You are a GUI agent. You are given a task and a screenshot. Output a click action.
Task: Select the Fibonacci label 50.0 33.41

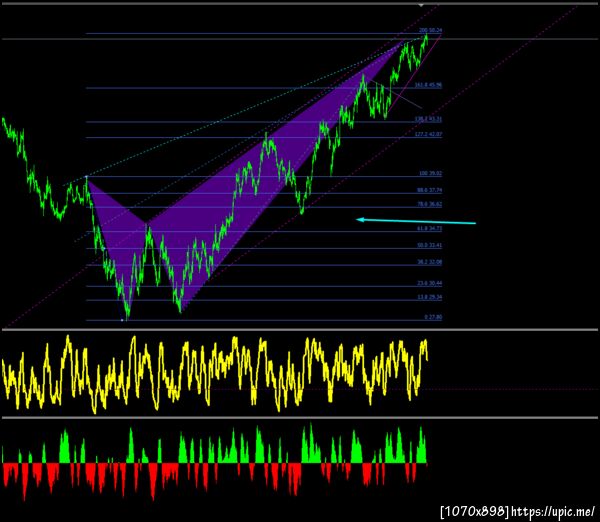(x=429, y=245)
